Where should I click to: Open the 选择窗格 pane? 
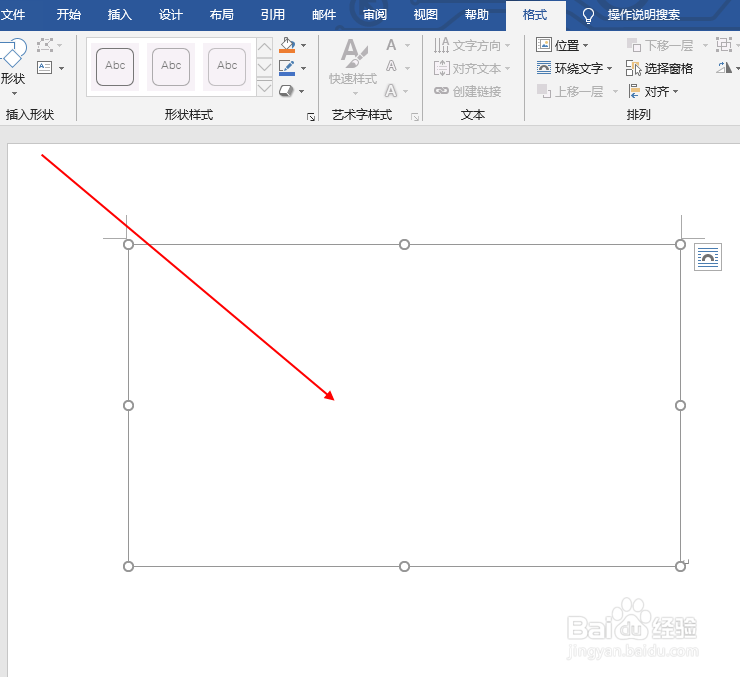tap(659, 68)
